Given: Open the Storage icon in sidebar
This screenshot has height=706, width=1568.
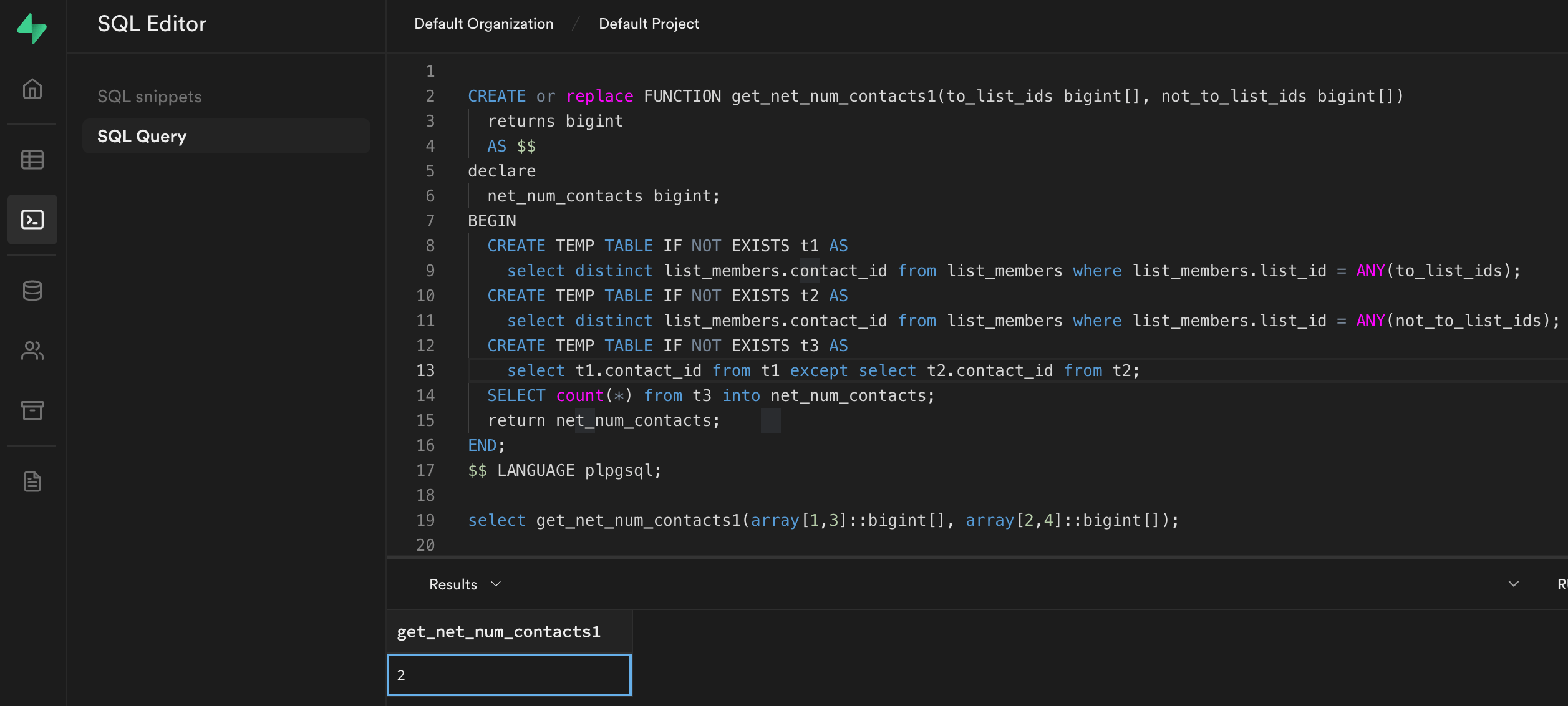Looking at the screenshot, I should tap(32, 410).
